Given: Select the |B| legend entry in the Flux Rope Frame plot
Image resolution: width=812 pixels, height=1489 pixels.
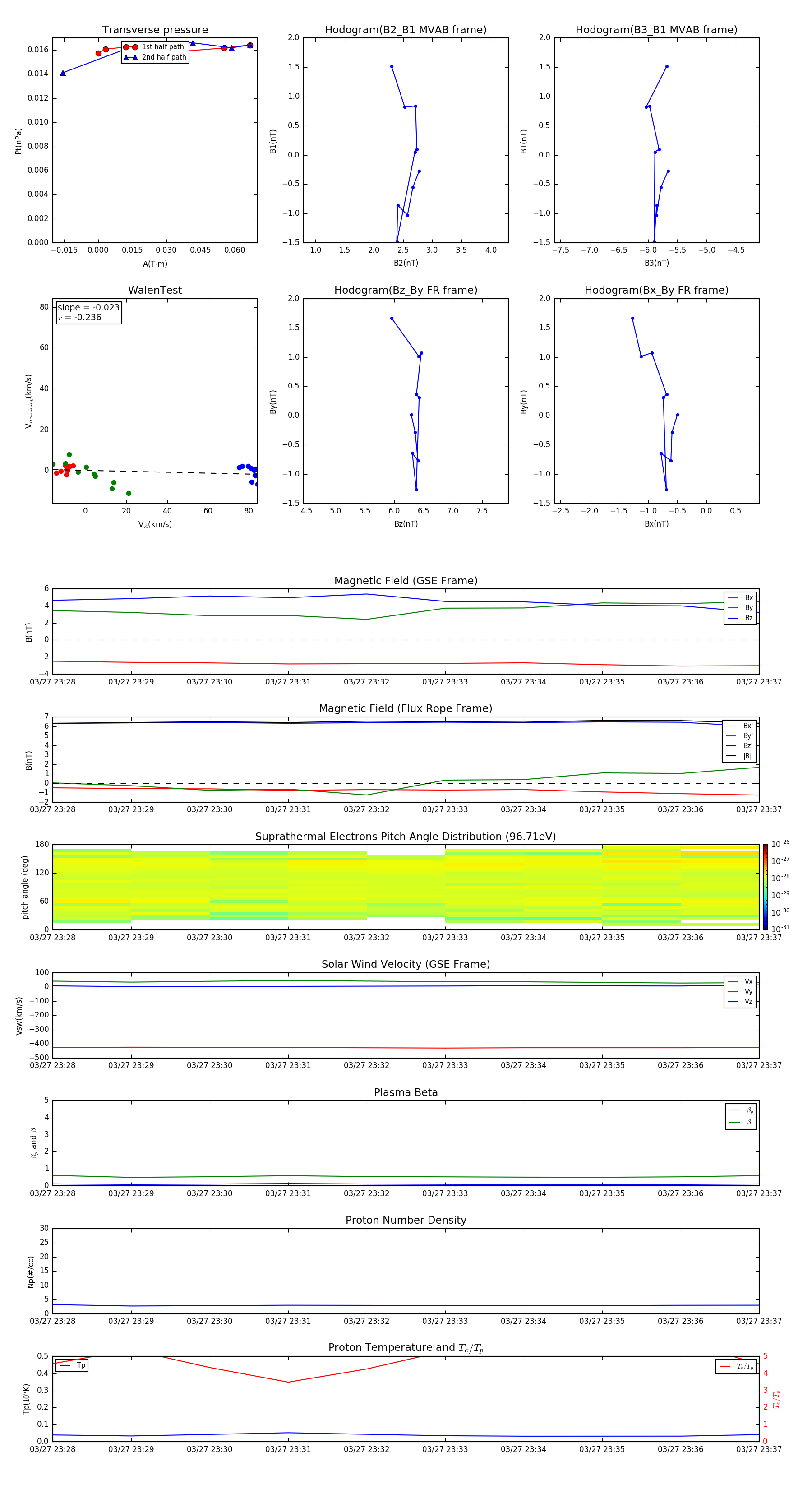Looking at the screenshot, I should click(x=740, y=756).
